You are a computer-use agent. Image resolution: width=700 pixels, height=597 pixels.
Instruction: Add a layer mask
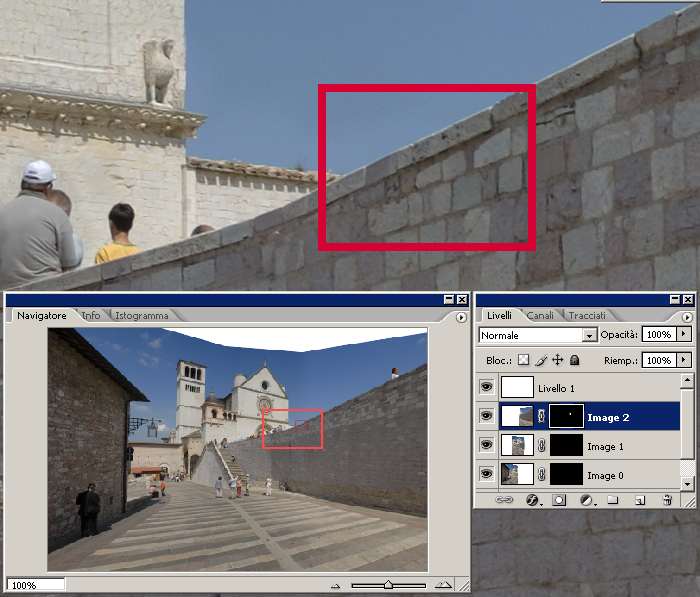click(559, 499)
